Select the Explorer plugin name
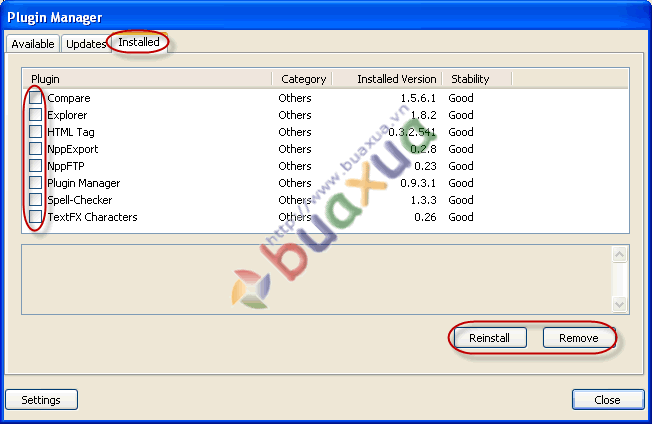 pyautogui.click(x=67, y=115)
